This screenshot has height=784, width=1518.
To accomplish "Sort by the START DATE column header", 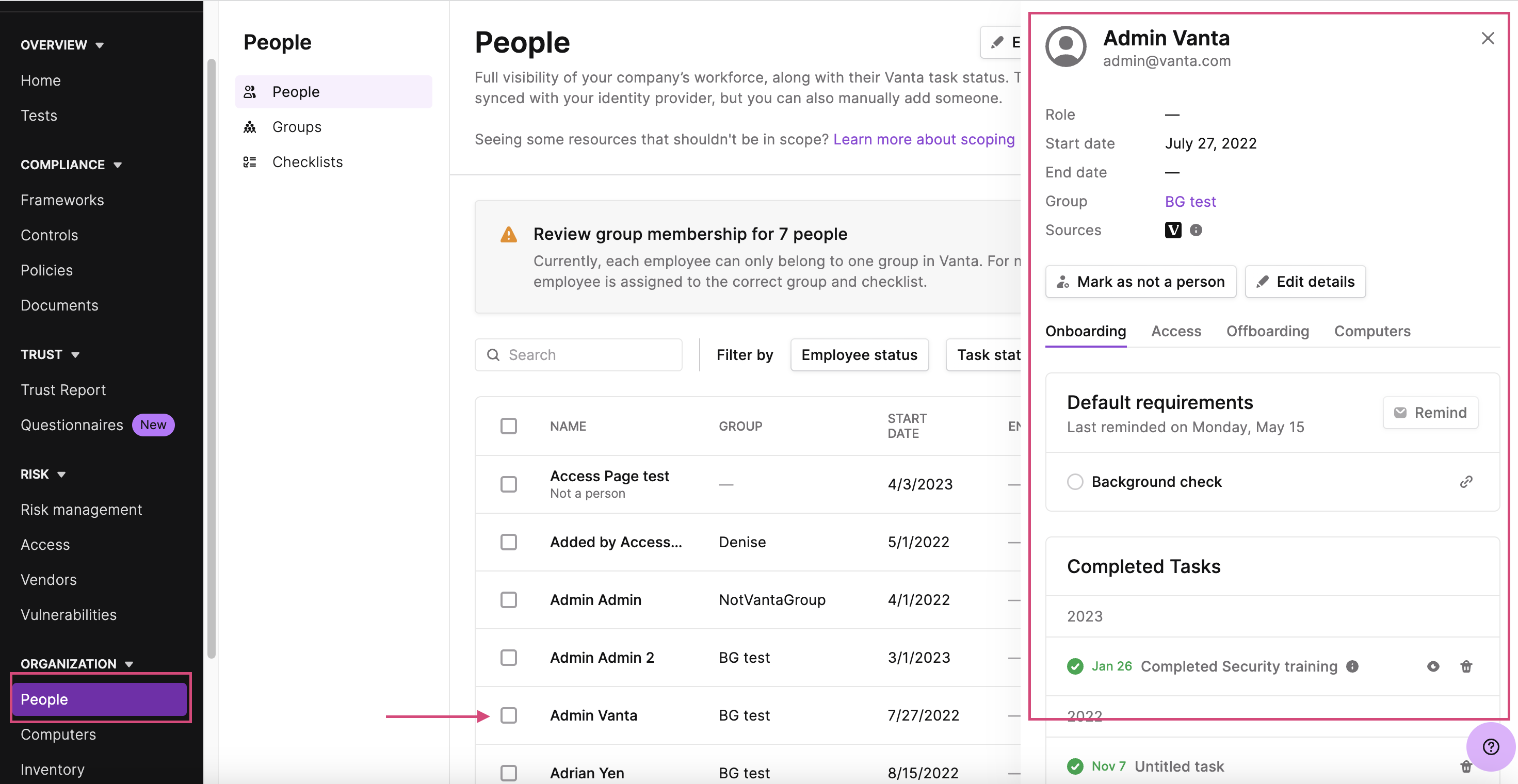I will (907, 426).
